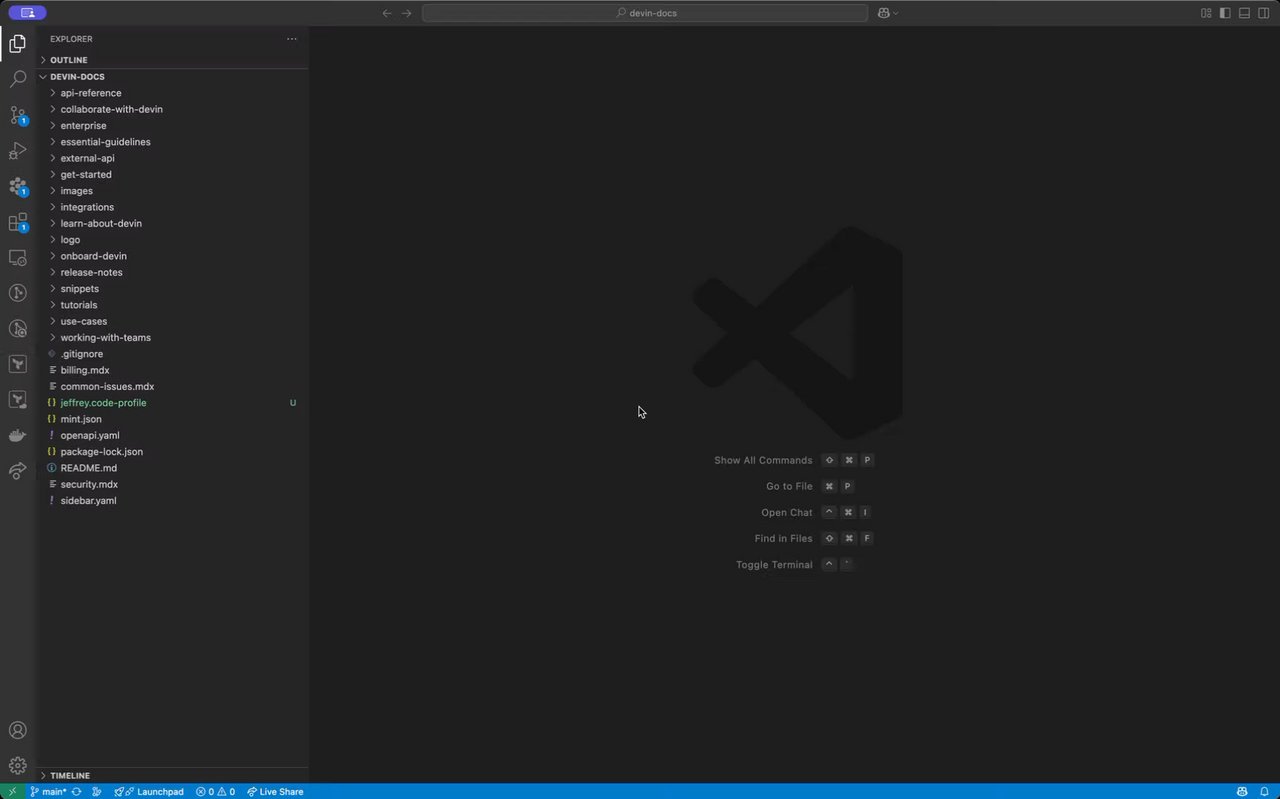
Task: Expand the tutorials folder
Action: 173,305
